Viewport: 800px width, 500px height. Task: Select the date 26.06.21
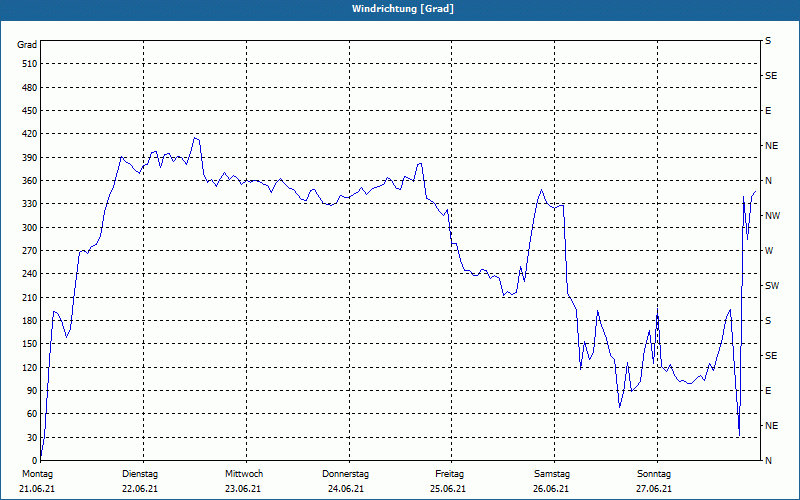point(551,489)
